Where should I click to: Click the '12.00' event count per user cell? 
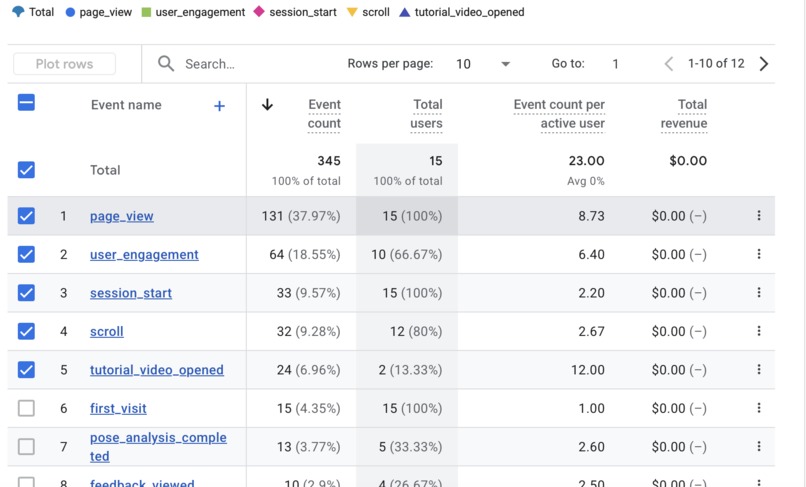[x=588, y=370]
